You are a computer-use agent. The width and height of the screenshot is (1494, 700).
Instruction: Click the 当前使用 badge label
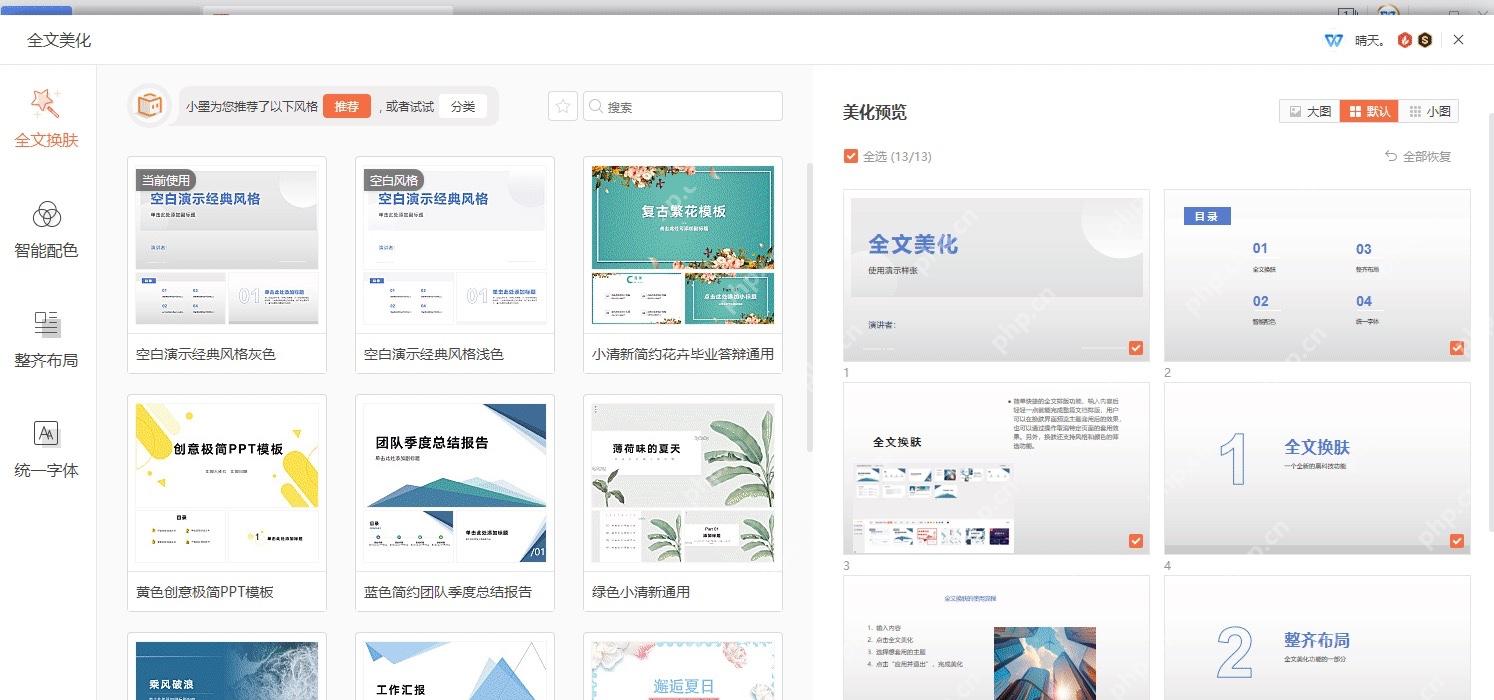[165, 181]
